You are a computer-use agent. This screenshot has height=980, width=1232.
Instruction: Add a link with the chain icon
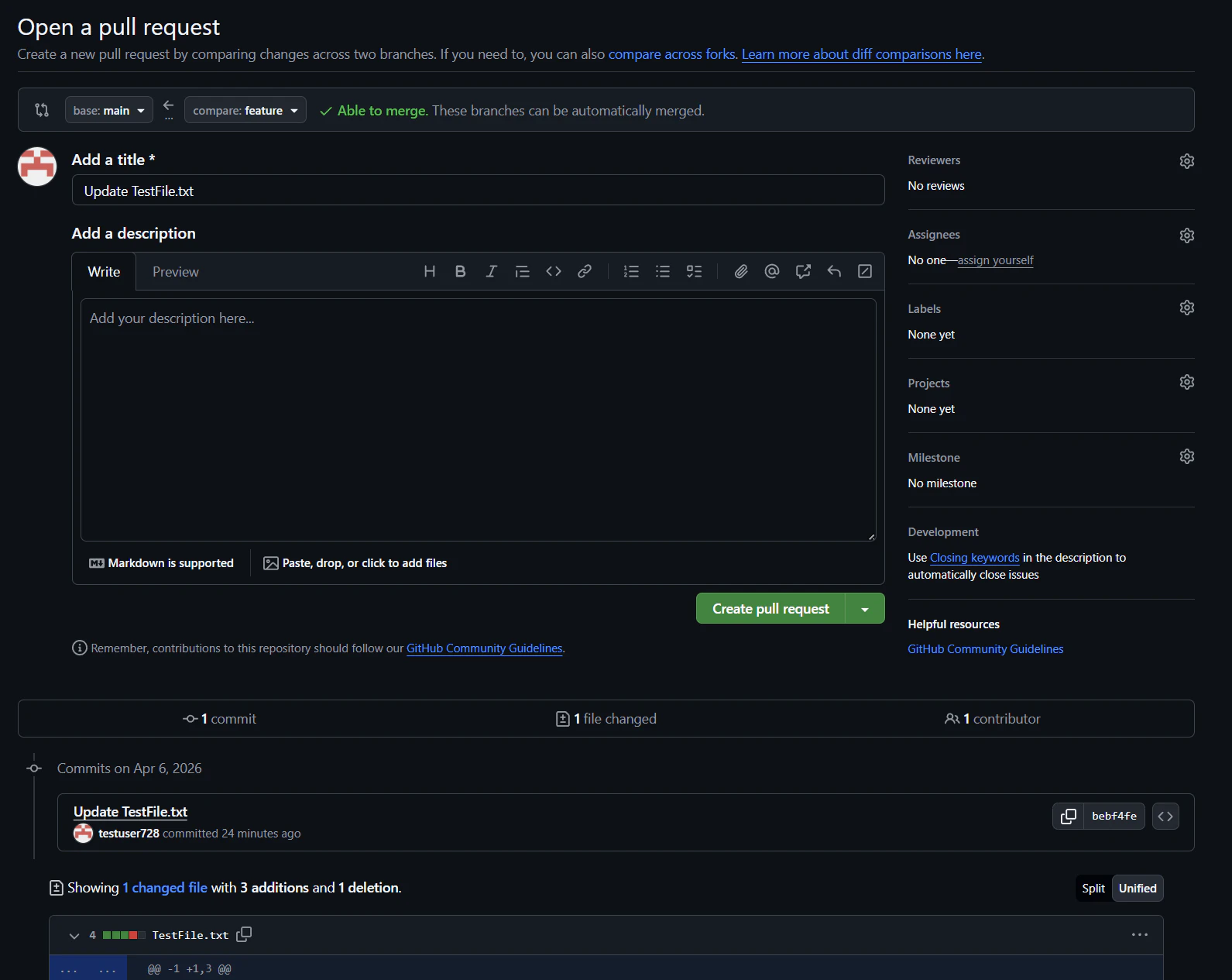[x=585, y=271]
